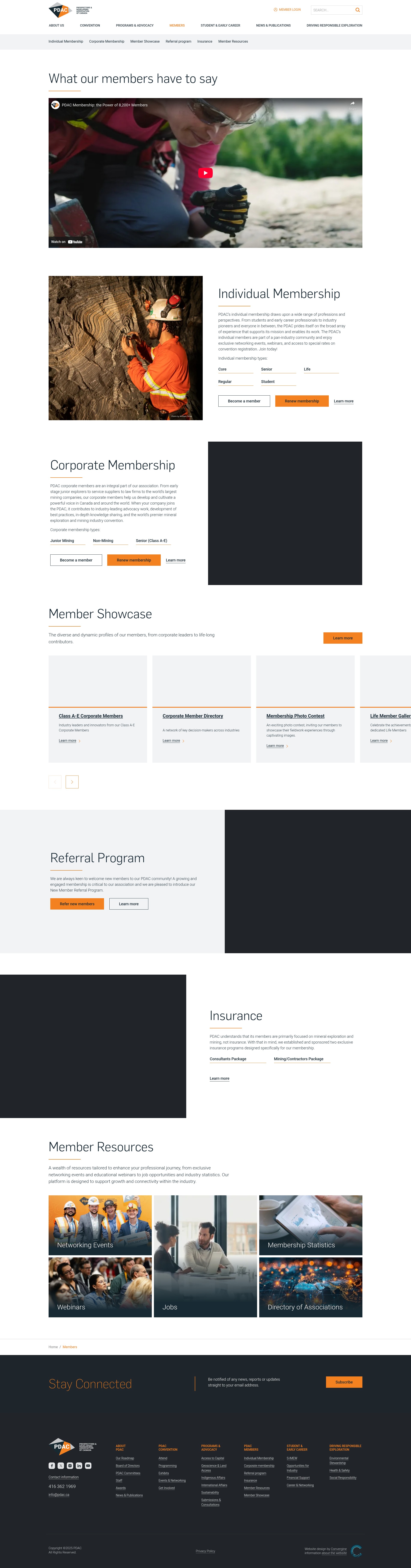Image resolution: width=411 pixels, height=1568 pixels.
Task: Click the Convergine logo icon in footer
Action: [356, 1550]
